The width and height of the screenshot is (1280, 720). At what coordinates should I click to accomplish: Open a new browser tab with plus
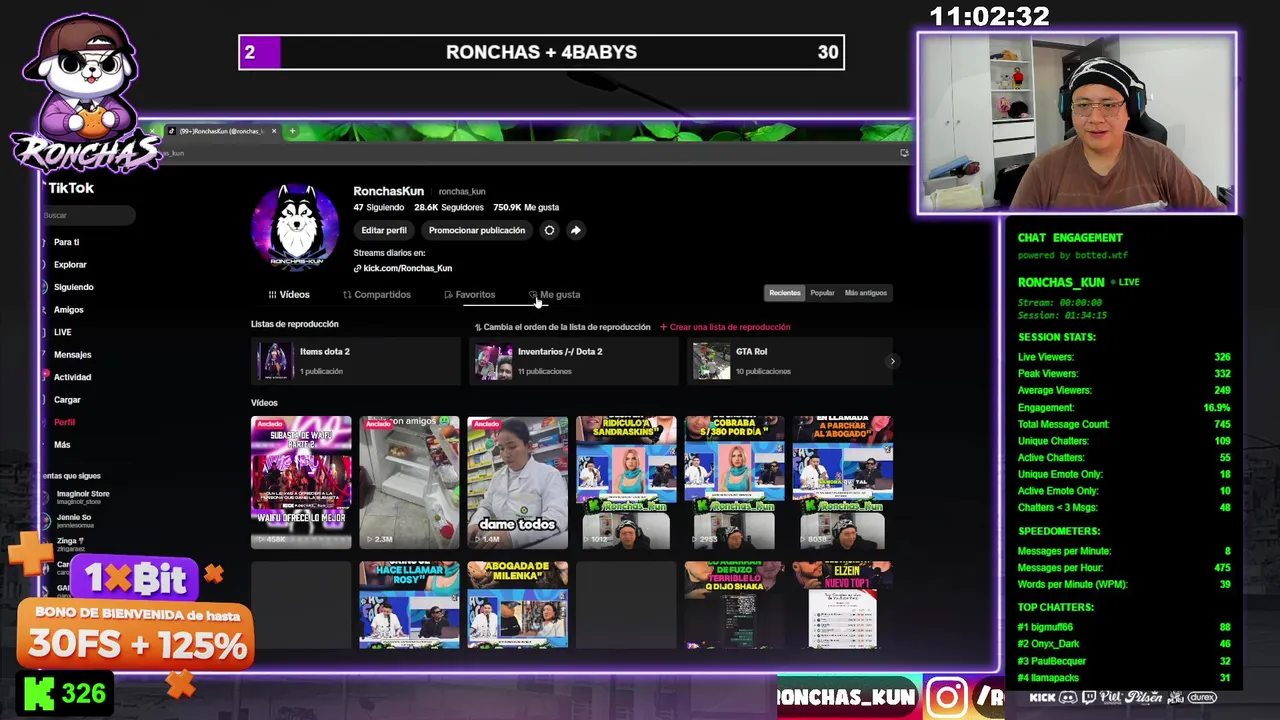coord(292,131)
